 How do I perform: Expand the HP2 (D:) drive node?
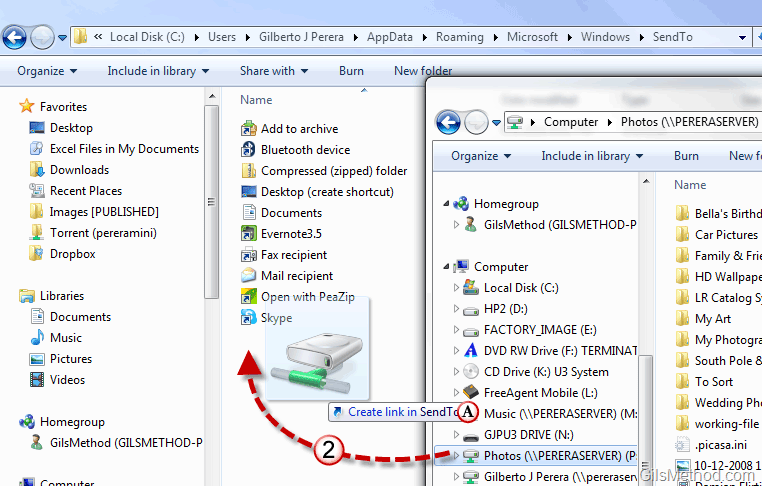coord(456,309)
